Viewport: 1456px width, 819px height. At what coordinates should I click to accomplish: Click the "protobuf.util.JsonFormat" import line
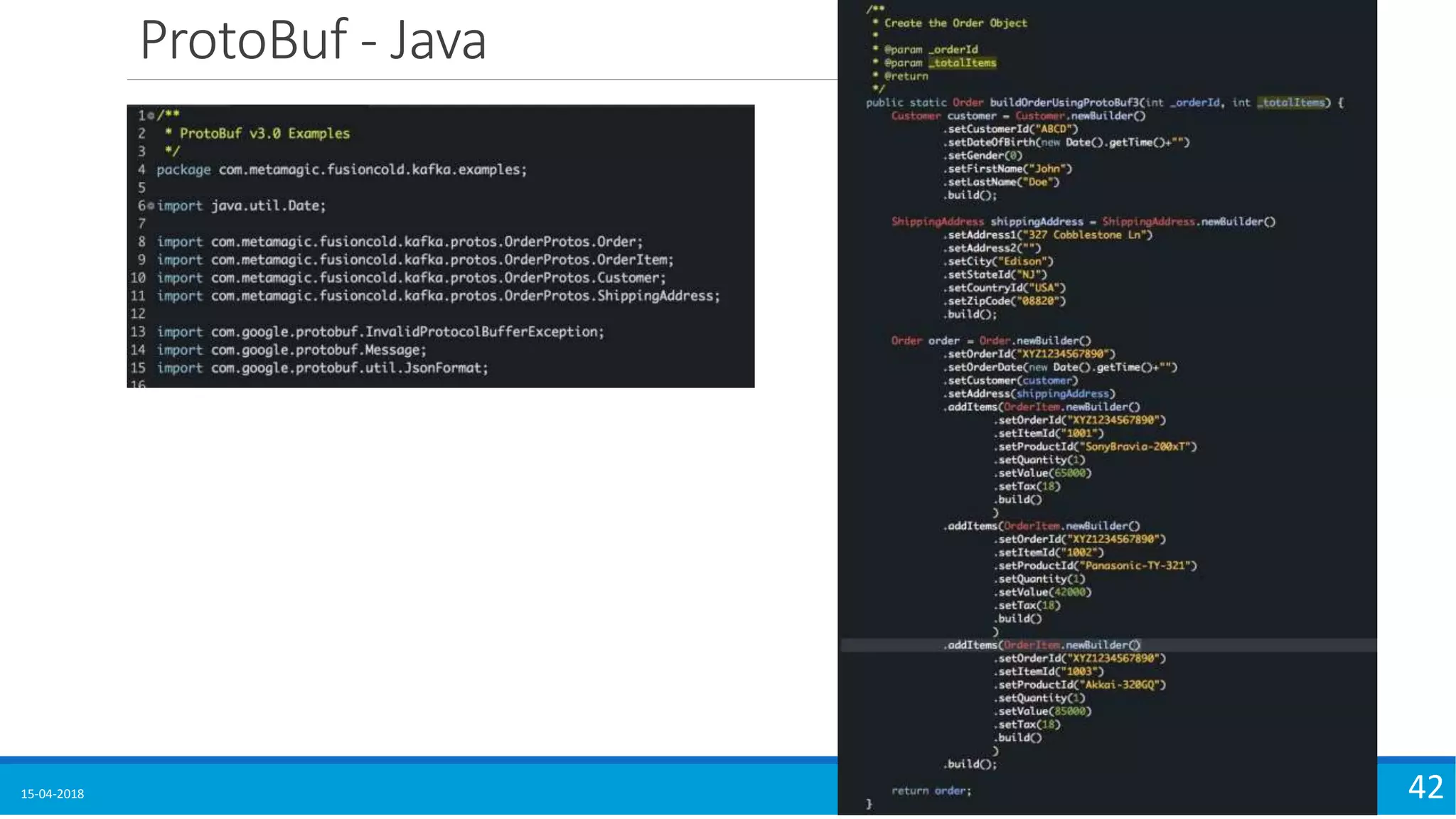coord(323,368)
